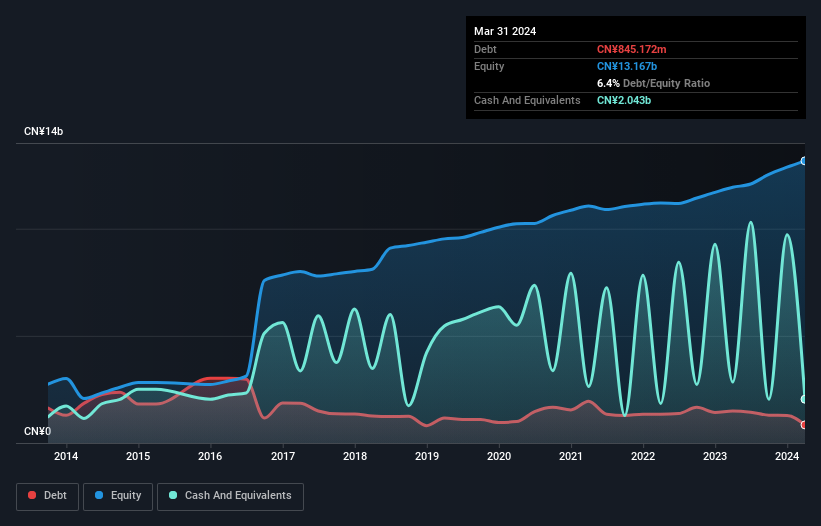Screen dimensions: 821x526
Task: Click the CN¥14b y-axis label
Action: 43,132
